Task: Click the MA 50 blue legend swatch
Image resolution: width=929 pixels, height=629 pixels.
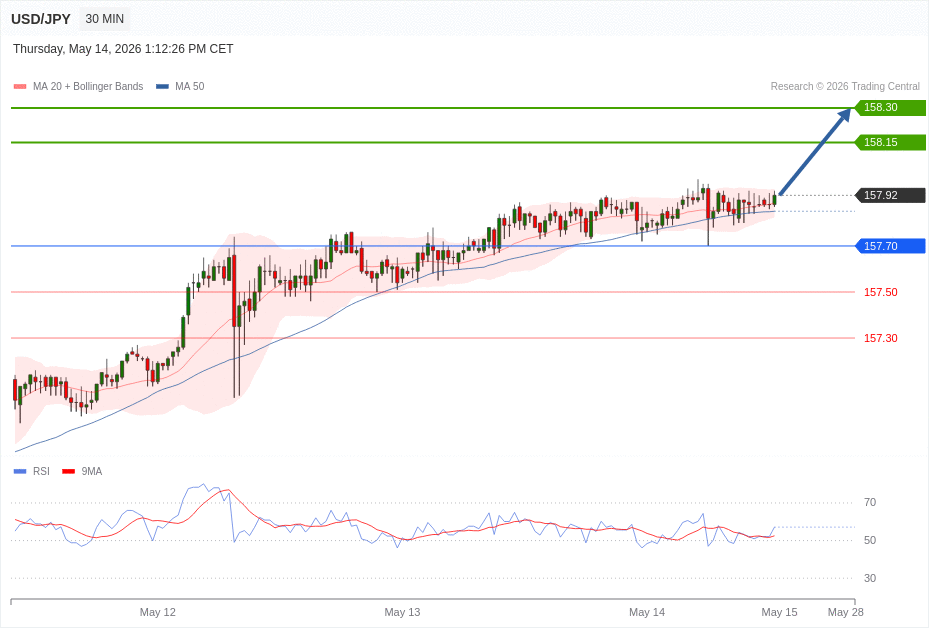Action: pyautogui.click(x=162, y=86)
